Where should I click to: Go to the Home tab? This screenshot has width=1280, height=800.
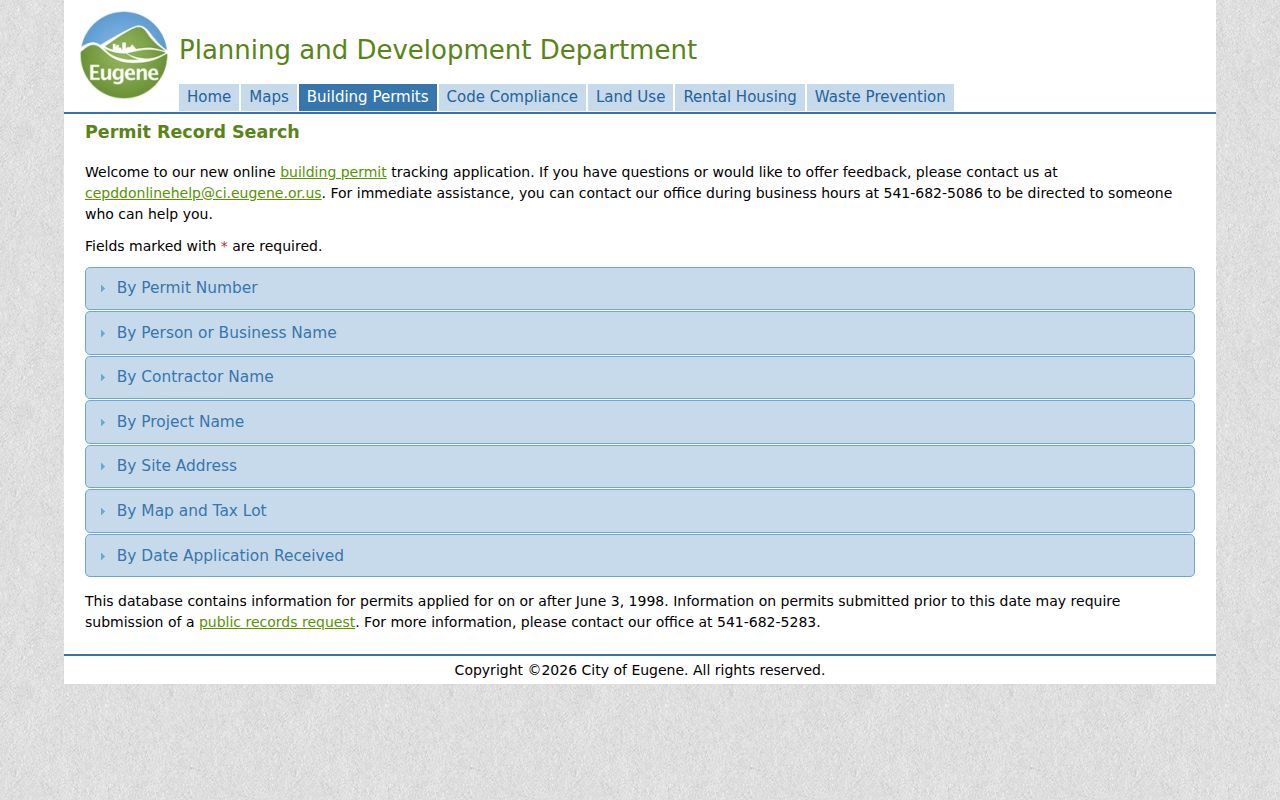(209, 97)
